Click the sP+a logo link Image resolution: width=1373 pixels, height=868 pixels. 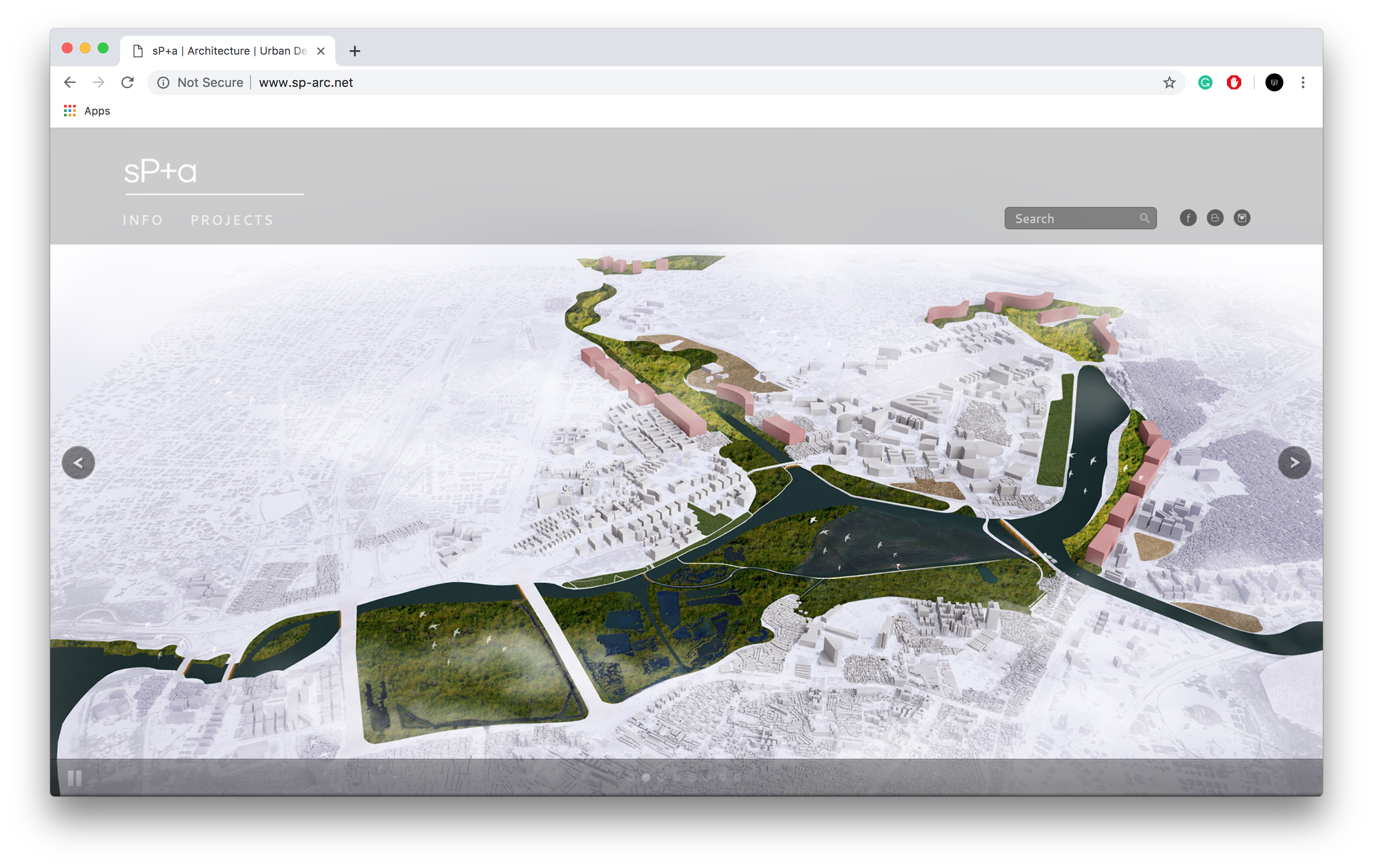click(161, 171)
